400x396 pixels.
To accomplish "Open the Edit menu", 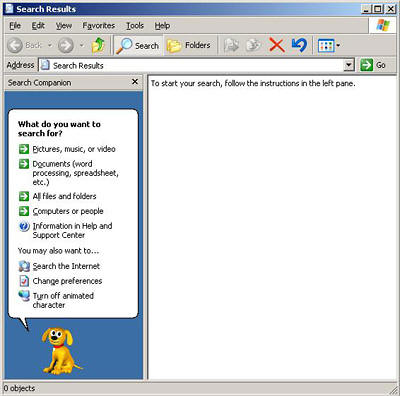I will point(38,26).
